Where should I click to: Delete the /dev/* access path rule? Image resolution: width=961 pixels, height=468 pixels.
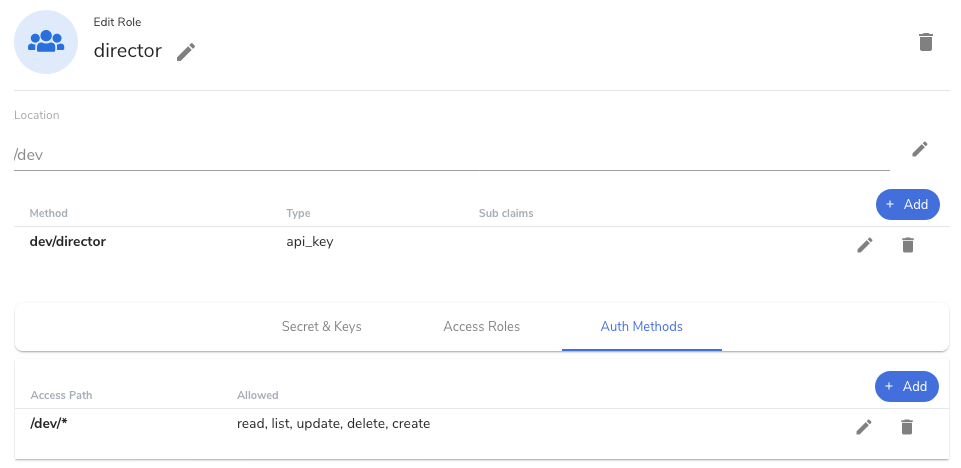[x=907, y=427]
